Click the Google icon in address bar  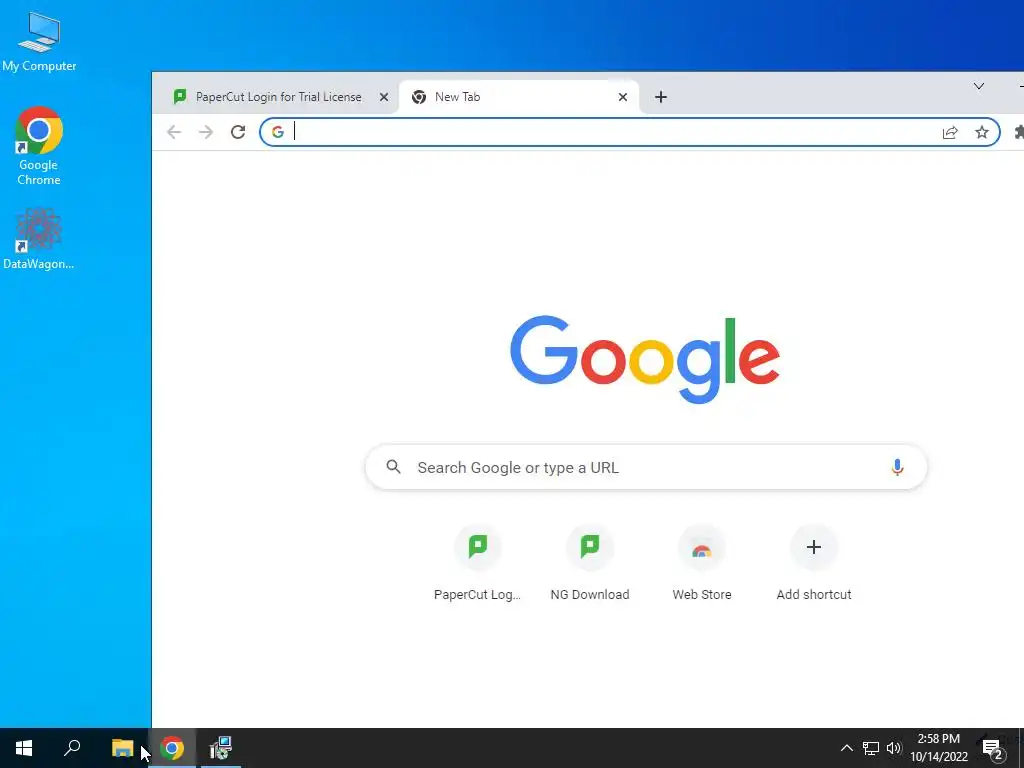tap(278, 132)
